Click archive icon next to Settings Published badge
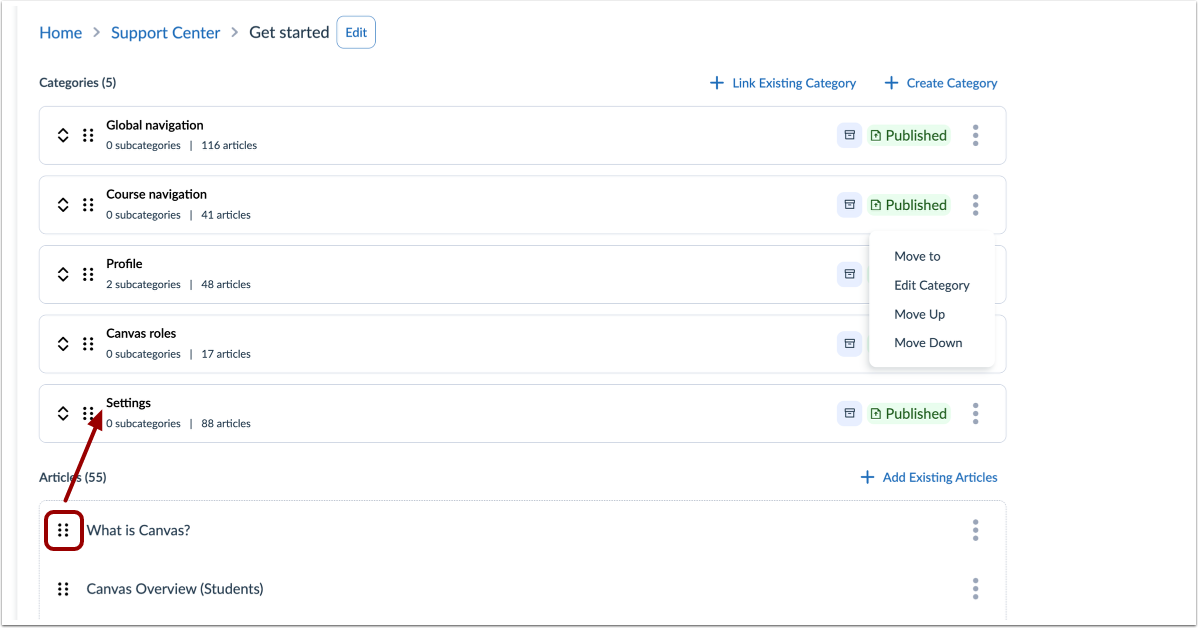This screenshot has width=1198, height=628. click(x=849, y=413)
